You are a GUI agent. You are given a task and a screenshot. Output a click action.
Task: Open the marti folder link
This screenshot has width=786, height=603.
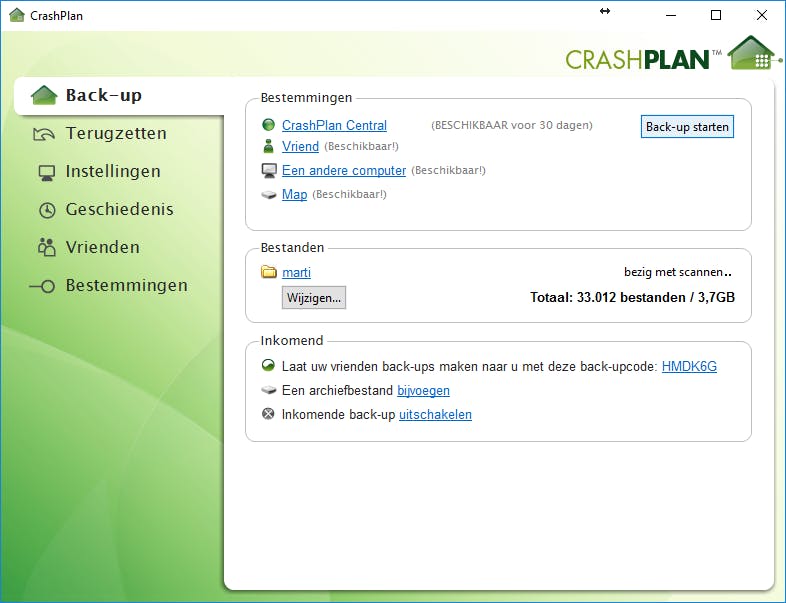point(296,272)
